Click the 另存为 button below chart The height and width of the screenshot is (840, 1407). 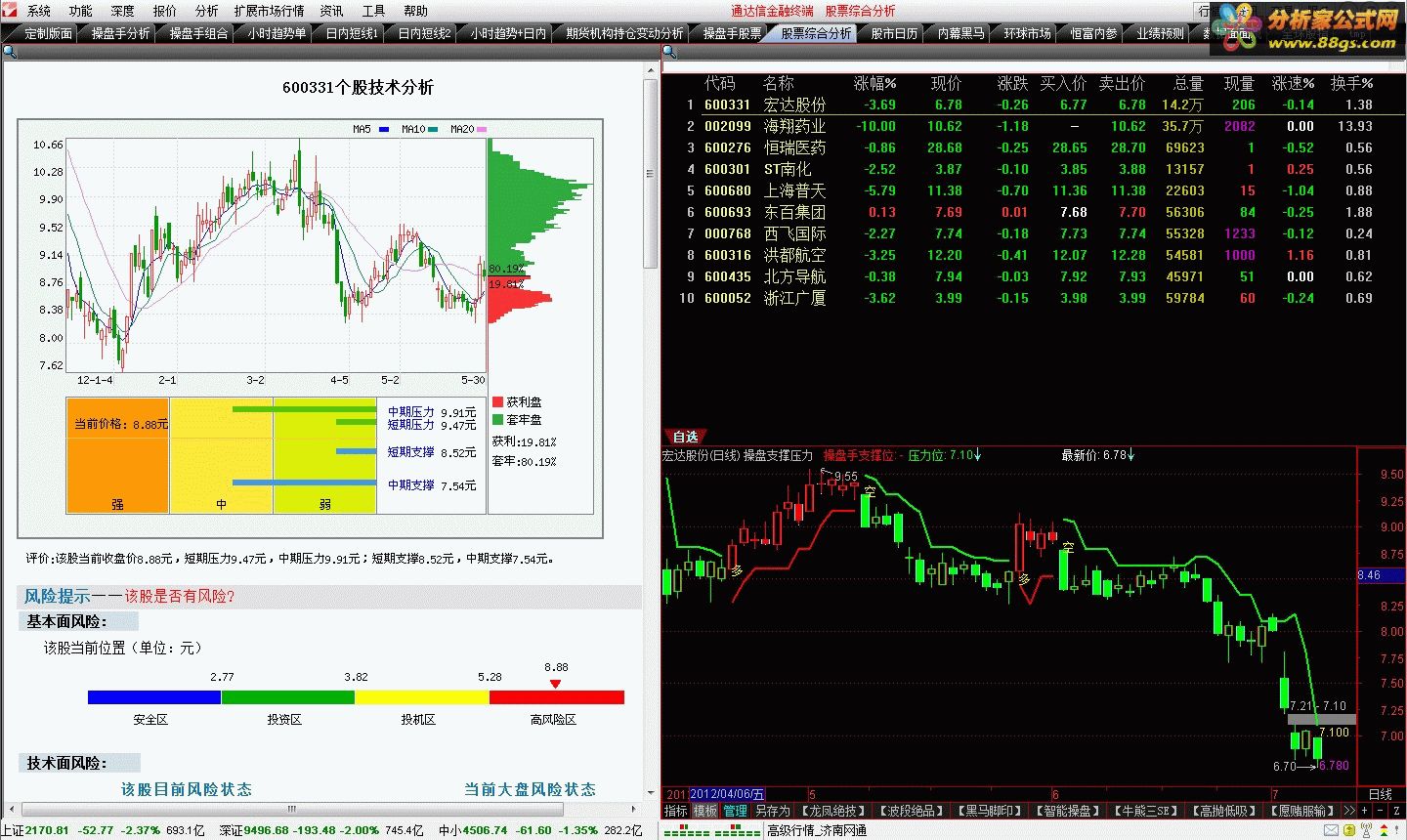772,811
